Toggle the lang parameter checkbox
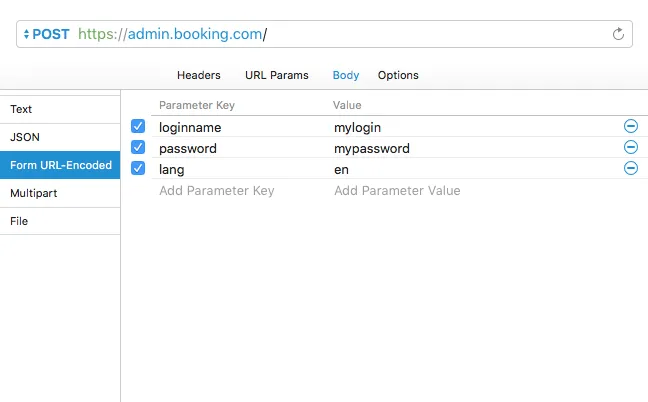 (x=138, y=169)
